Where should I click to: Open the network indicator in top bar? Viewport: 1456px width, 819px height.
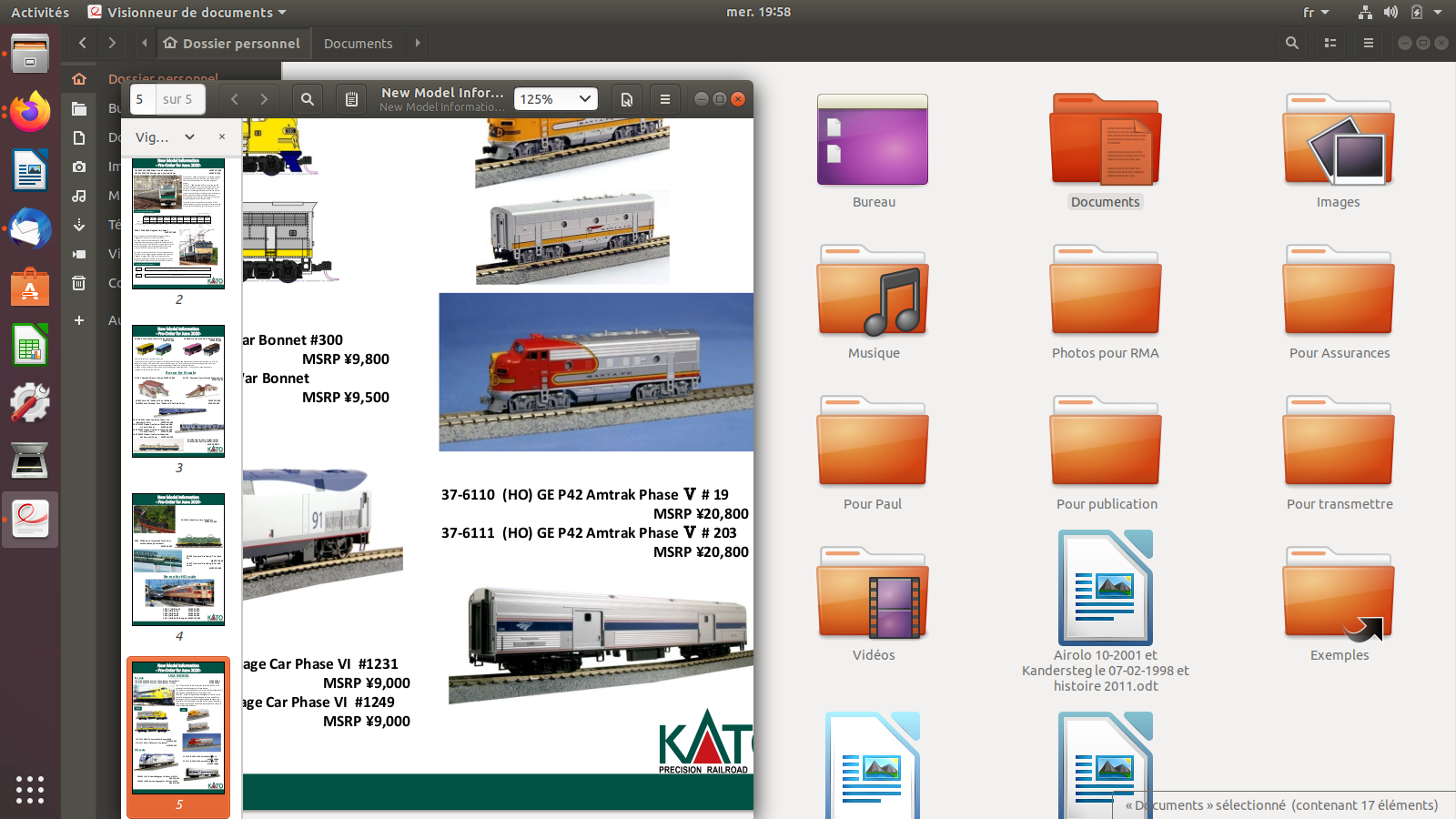[x=1365, y=12]
